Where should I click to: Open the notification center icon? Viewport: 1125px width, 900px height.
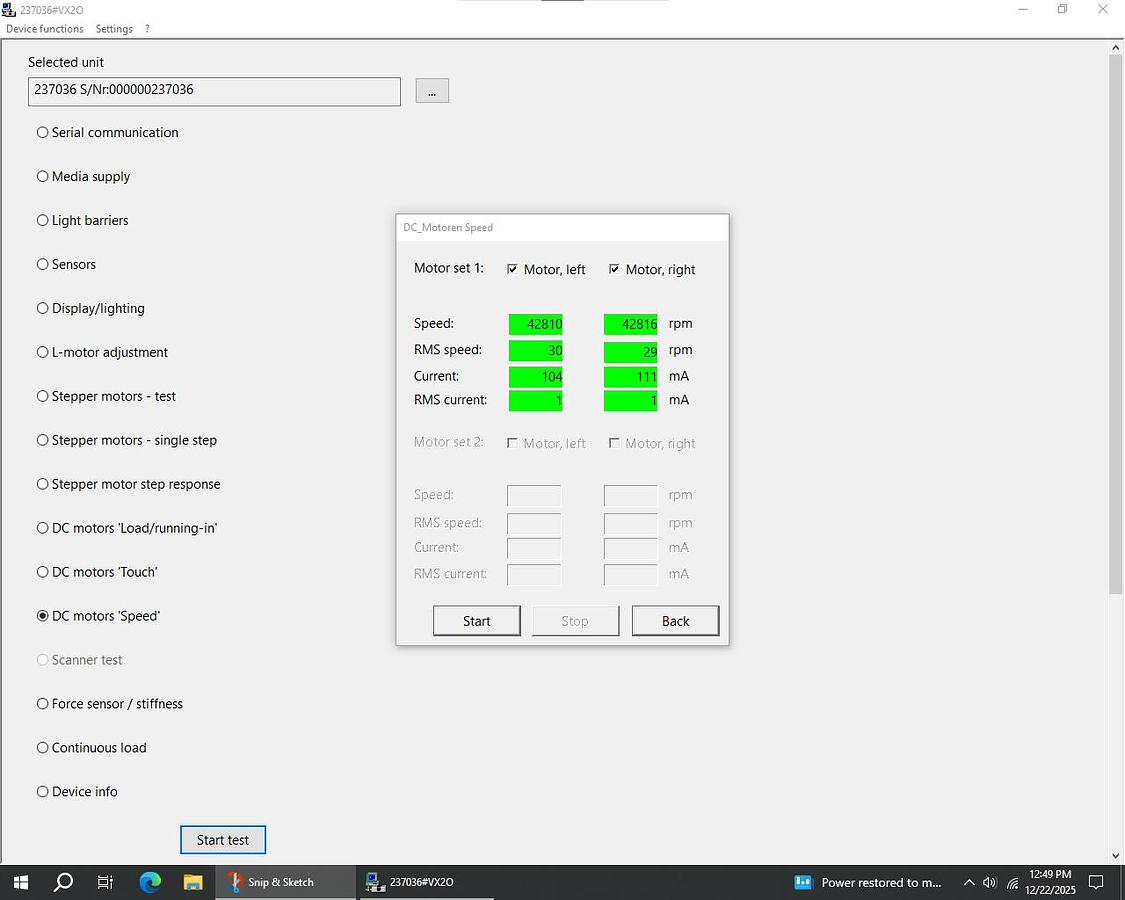click(x=1096, y=882)
